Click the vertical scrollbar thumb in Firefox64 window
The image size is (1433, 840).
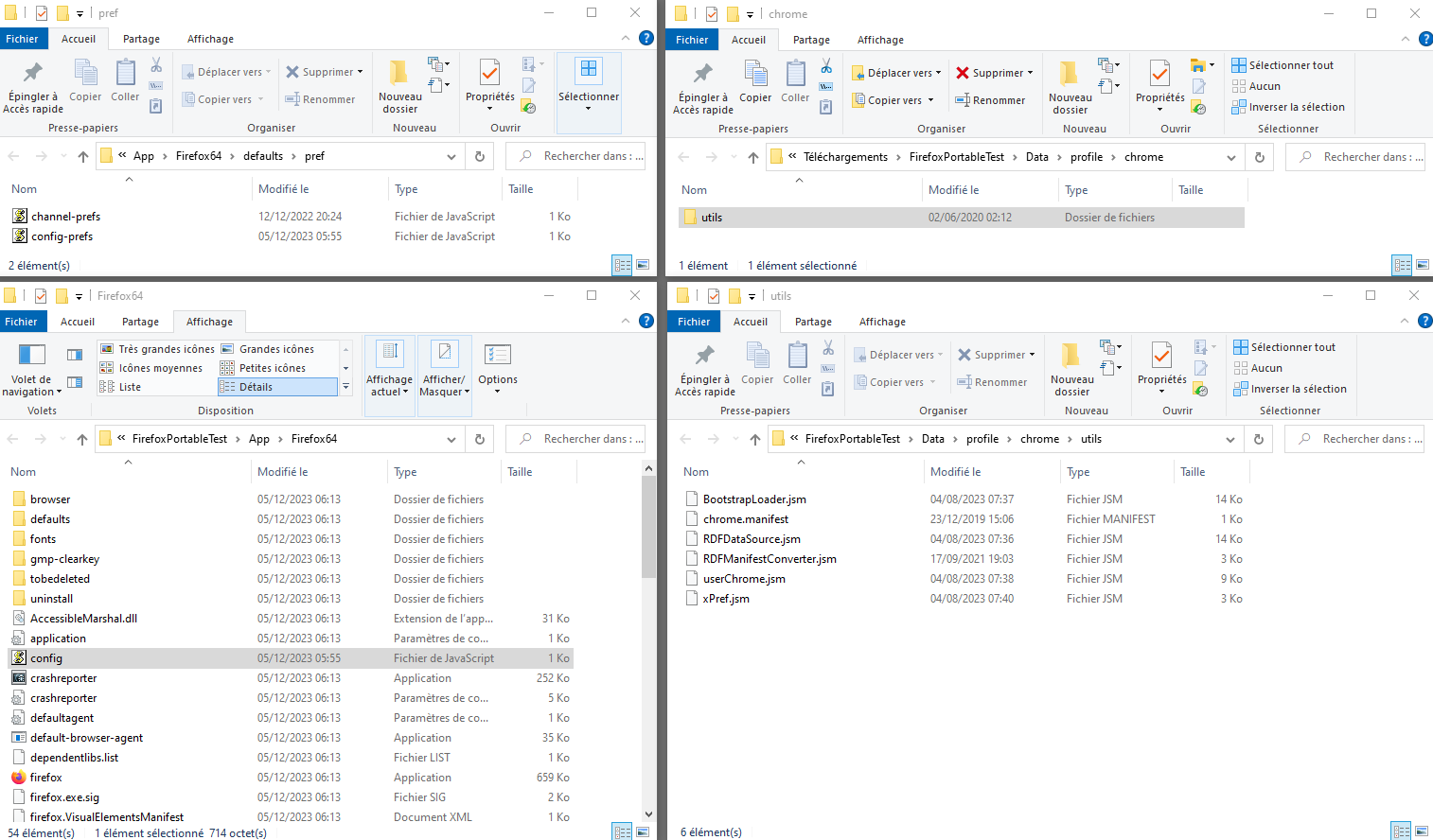648,527
